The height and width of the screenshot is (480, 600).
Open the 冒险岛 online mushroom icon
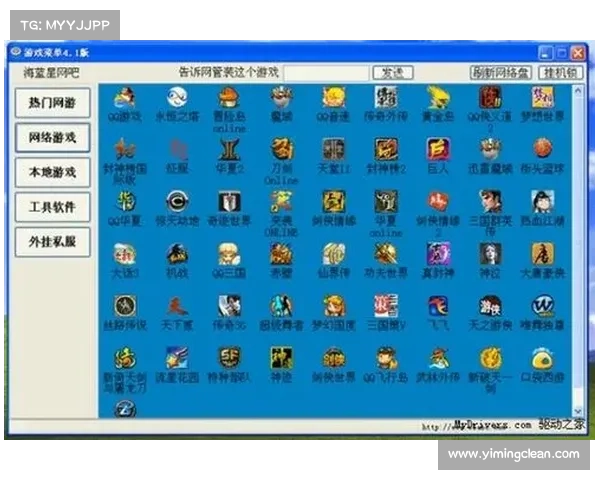(229, 97)
